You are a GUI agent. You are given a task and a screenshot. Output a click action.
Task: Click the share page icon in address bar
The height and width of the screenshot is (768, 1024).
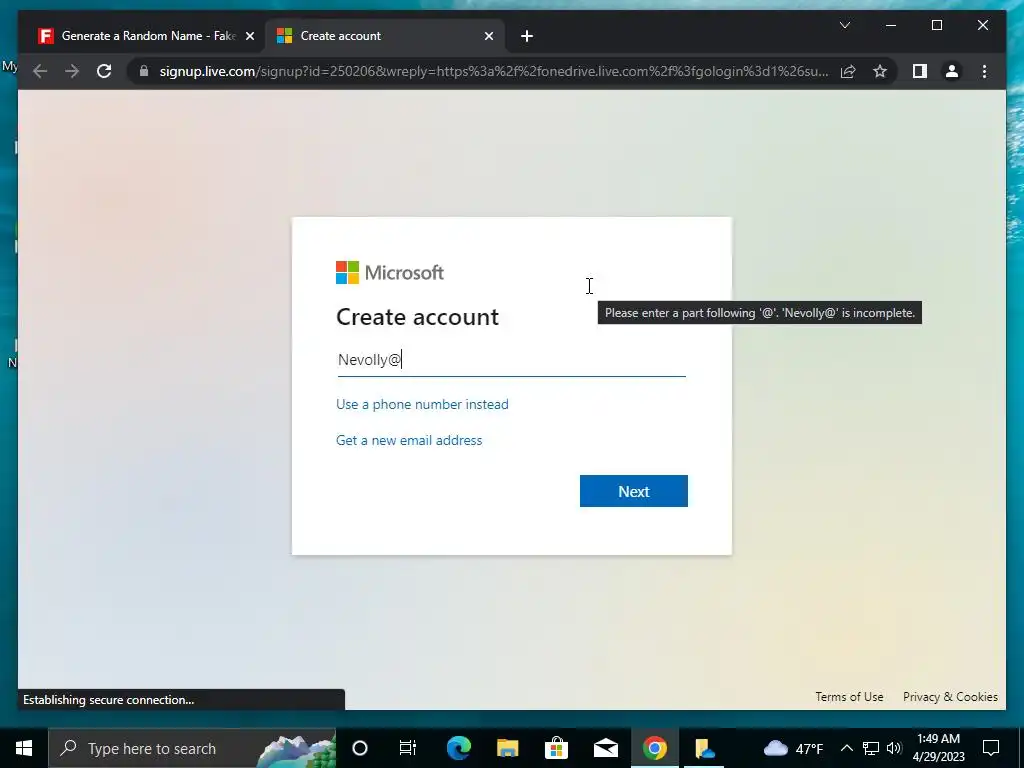pos(848,71)
